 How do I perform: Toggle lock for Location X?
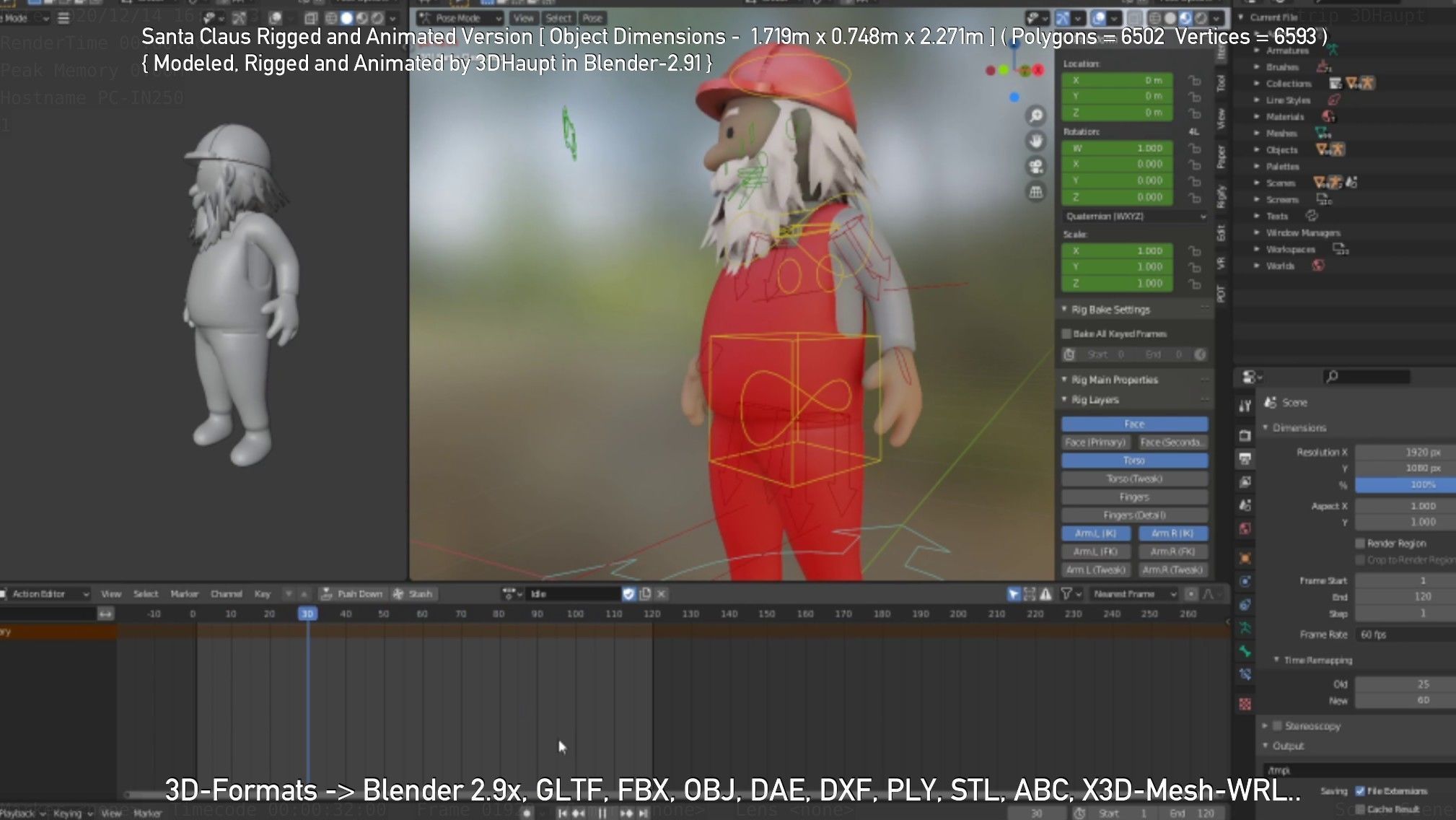tap(1195, 80)
